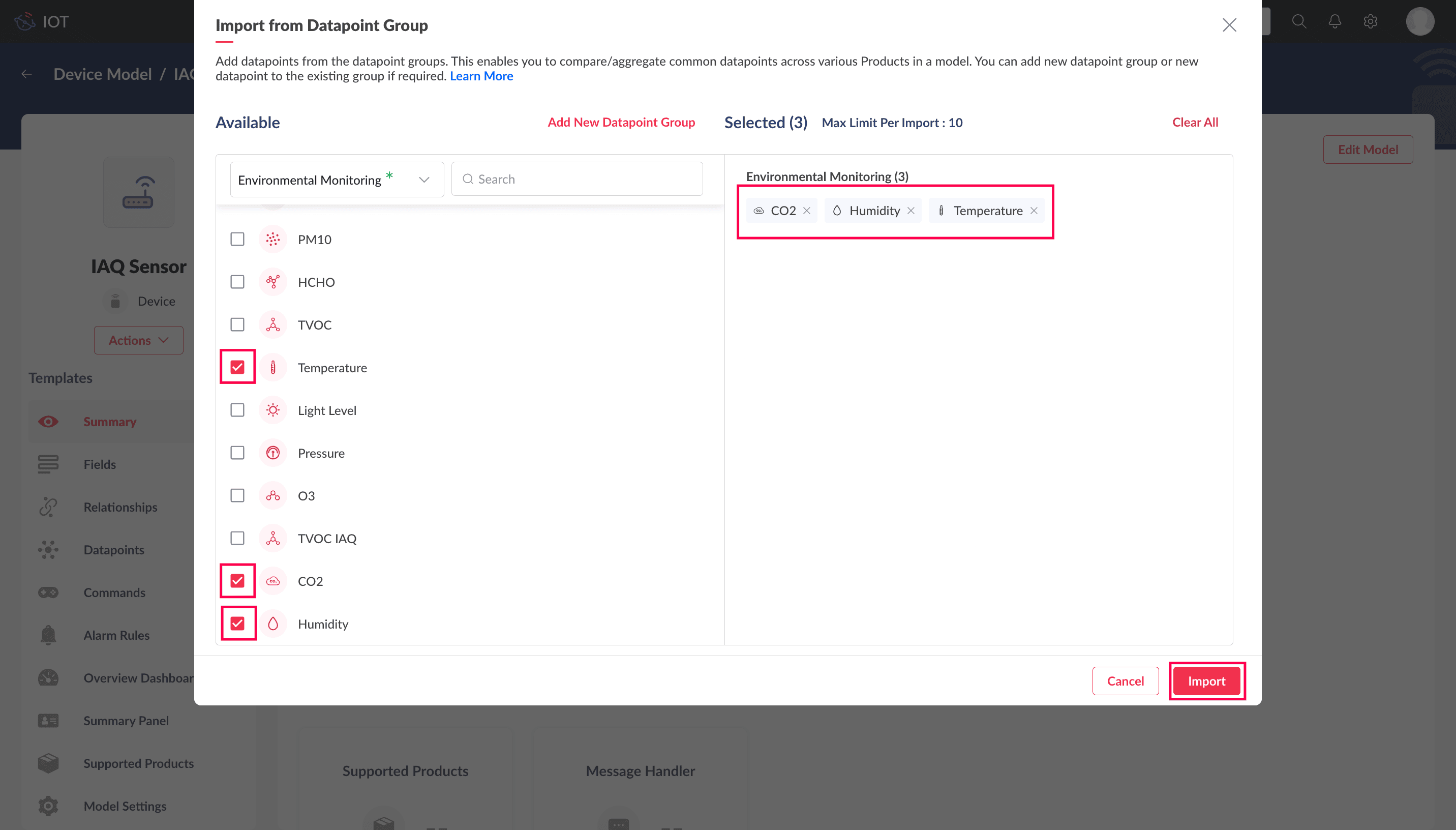
Task: Open the Environmental Monitoring group dropdown
Action: 337,180
